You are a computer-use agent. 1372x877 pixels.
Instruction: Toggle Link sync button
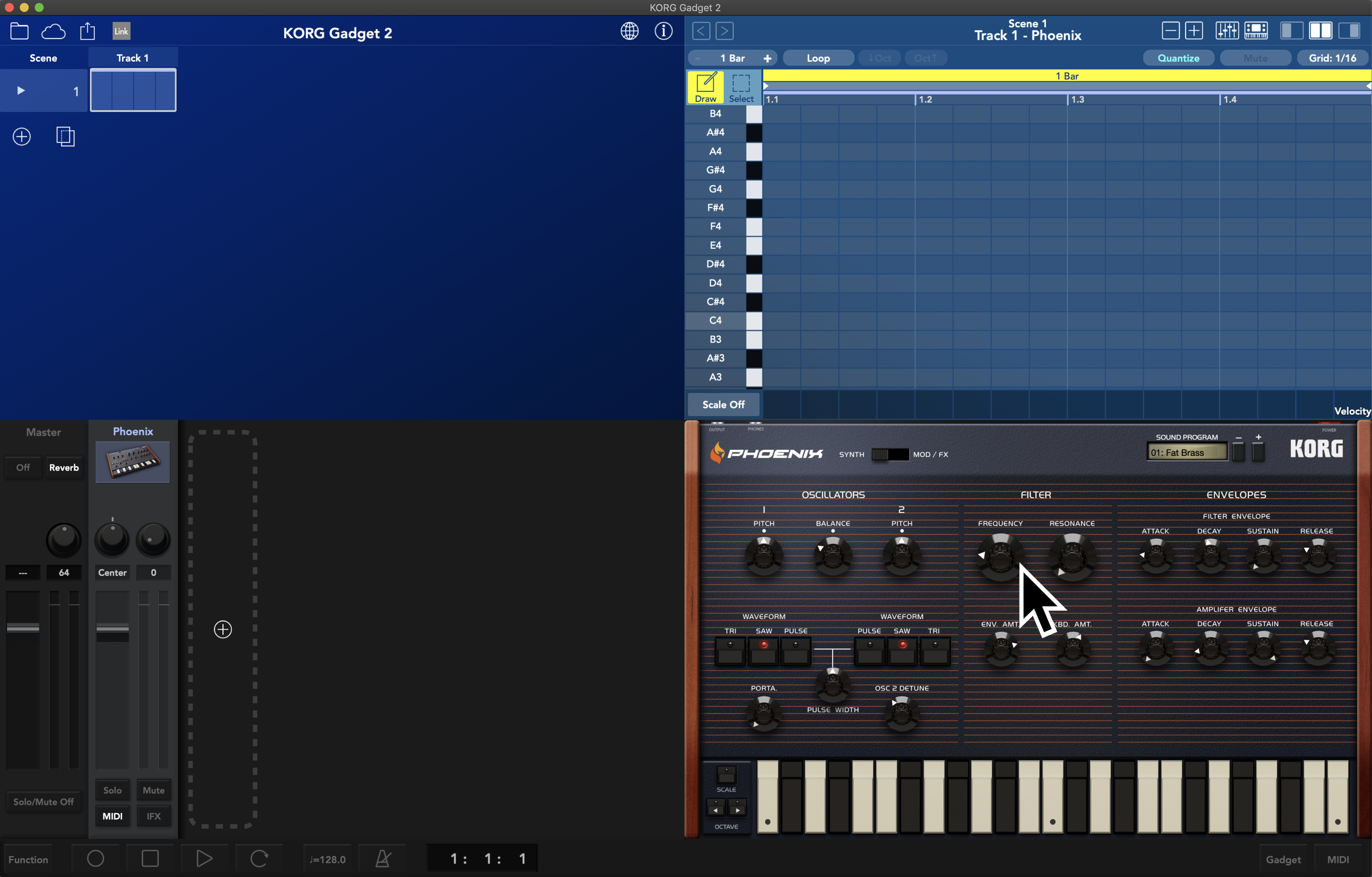[121, 31]
